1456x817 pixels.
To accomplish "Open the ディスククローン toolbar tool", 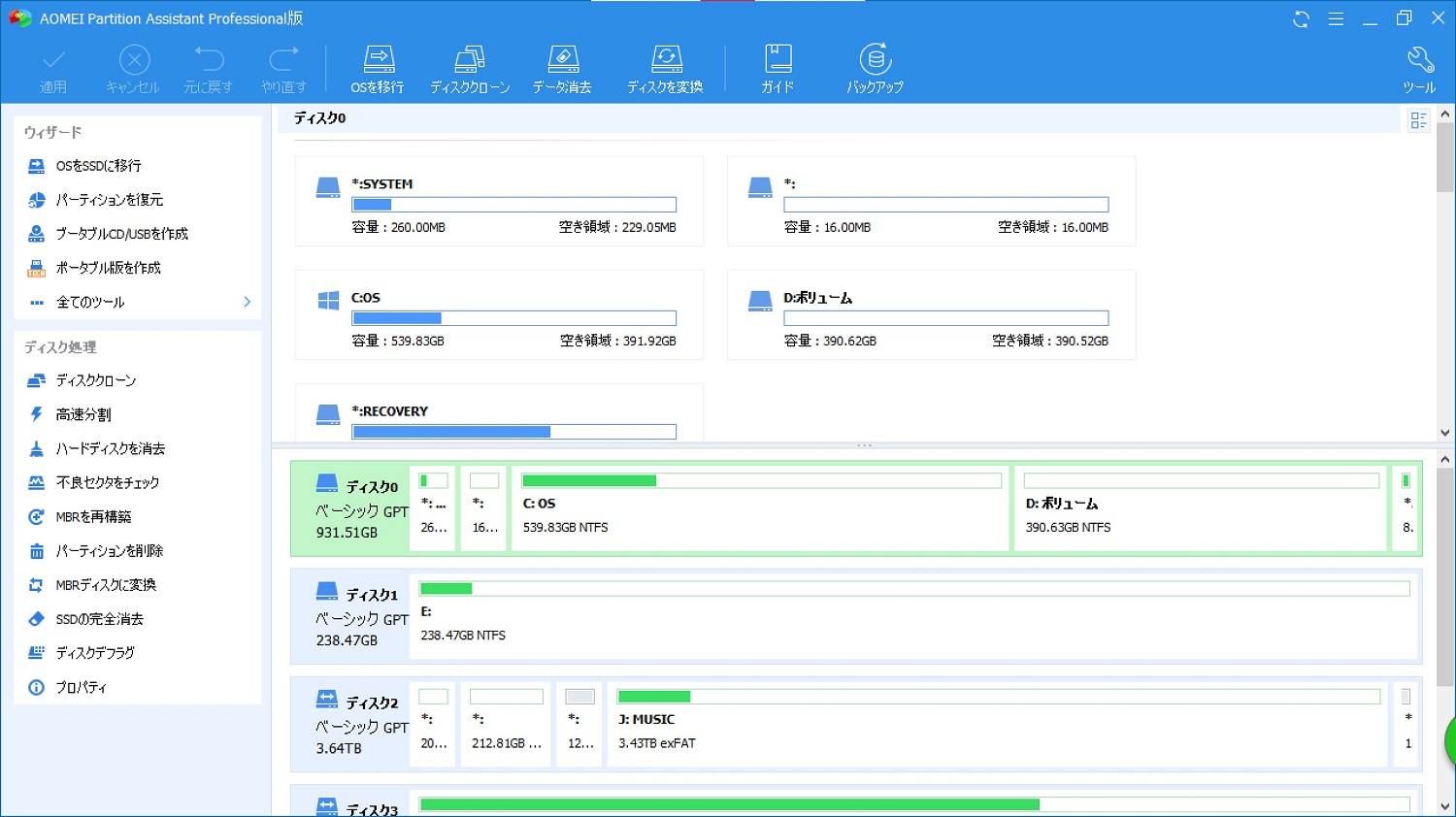I will [470, 69].
